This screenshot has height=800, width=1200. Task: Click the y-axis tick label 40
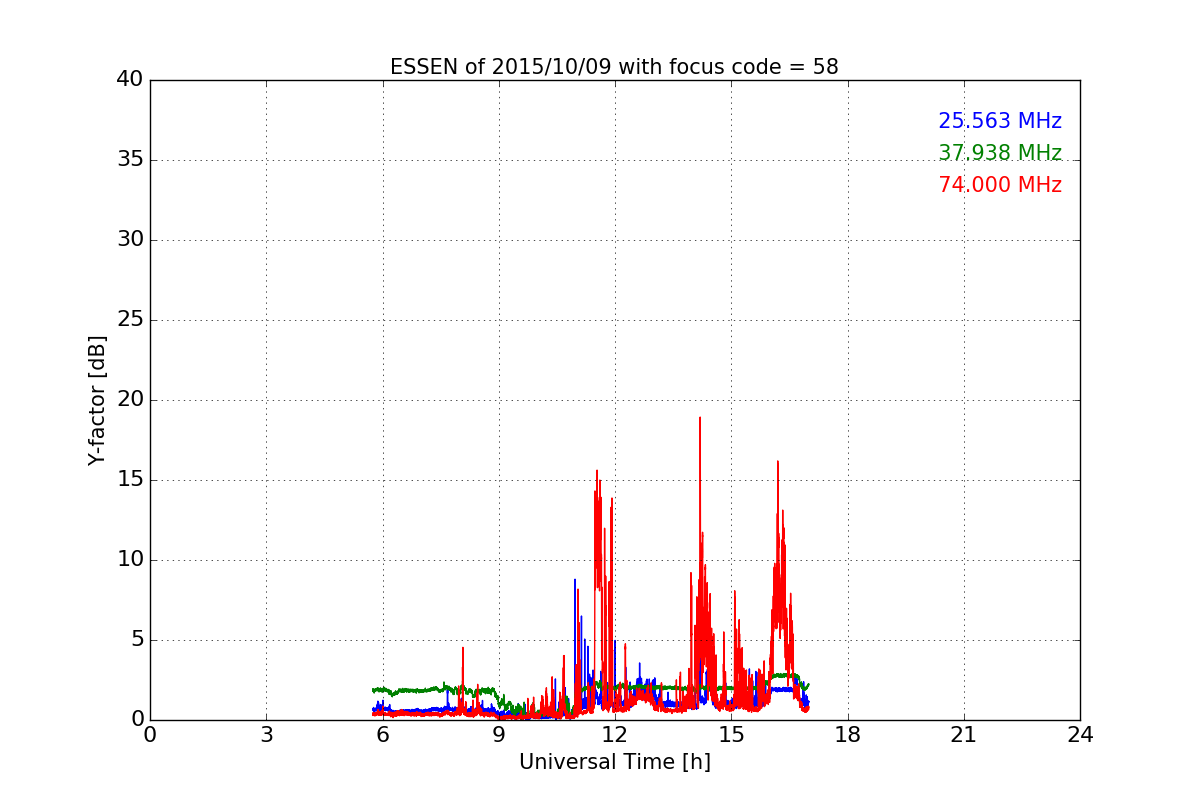point(129,80)
